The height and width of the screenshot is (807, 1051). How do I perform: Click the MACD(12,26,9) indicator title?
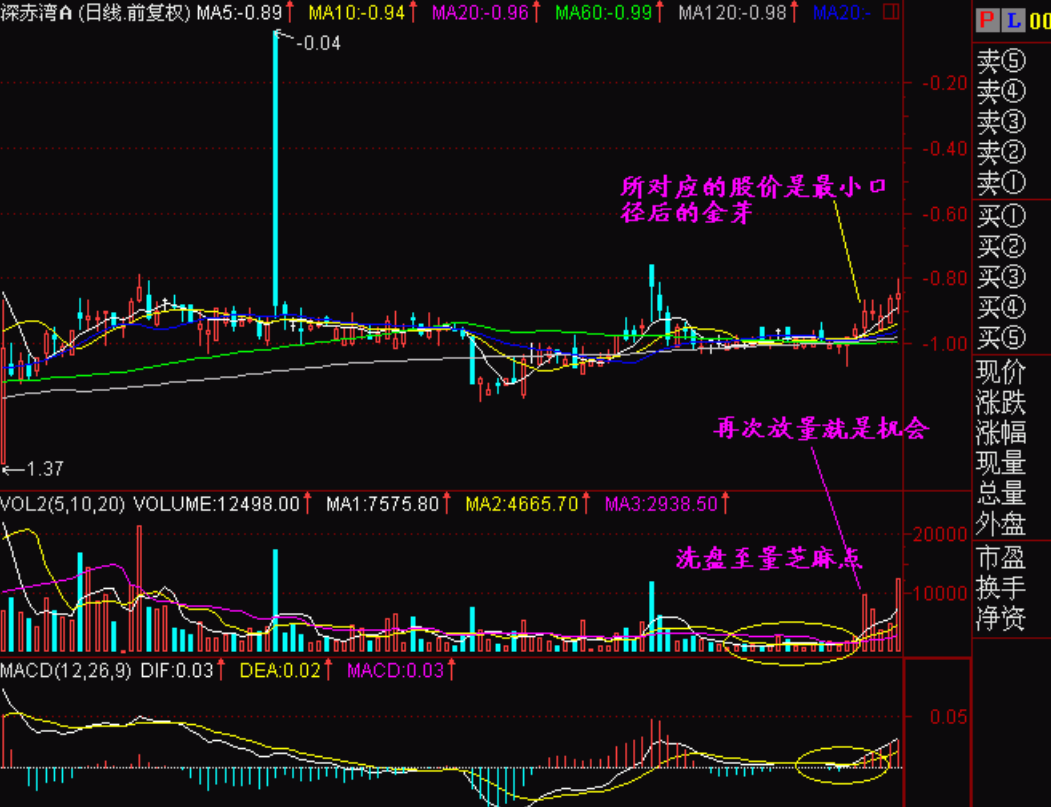point(66,670)
